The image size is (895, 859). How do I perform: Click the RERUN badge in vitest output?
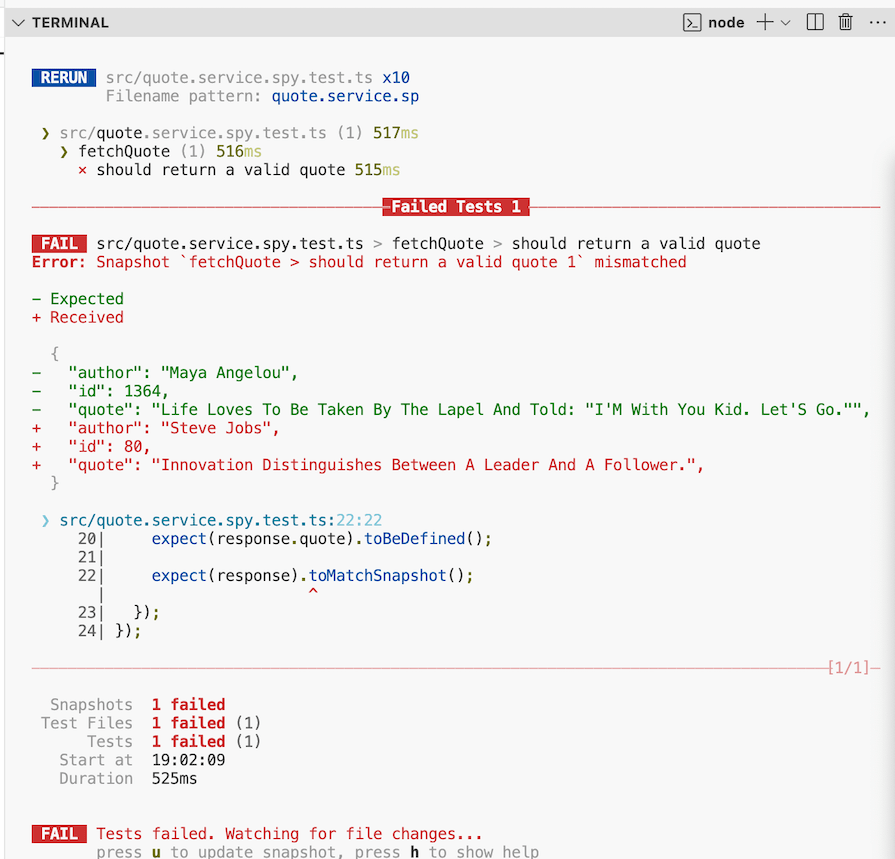[x=63, y=77]
